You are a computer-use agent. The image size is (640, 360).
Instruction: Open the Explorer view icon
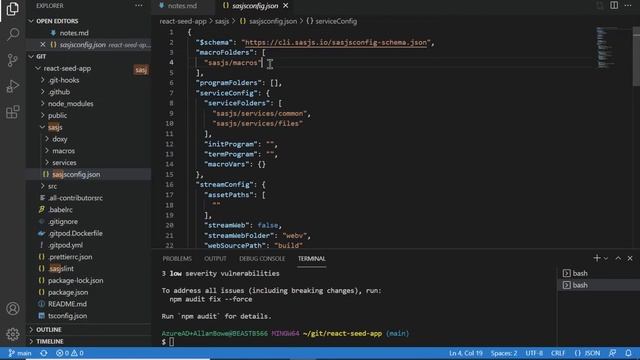point(13,9)
